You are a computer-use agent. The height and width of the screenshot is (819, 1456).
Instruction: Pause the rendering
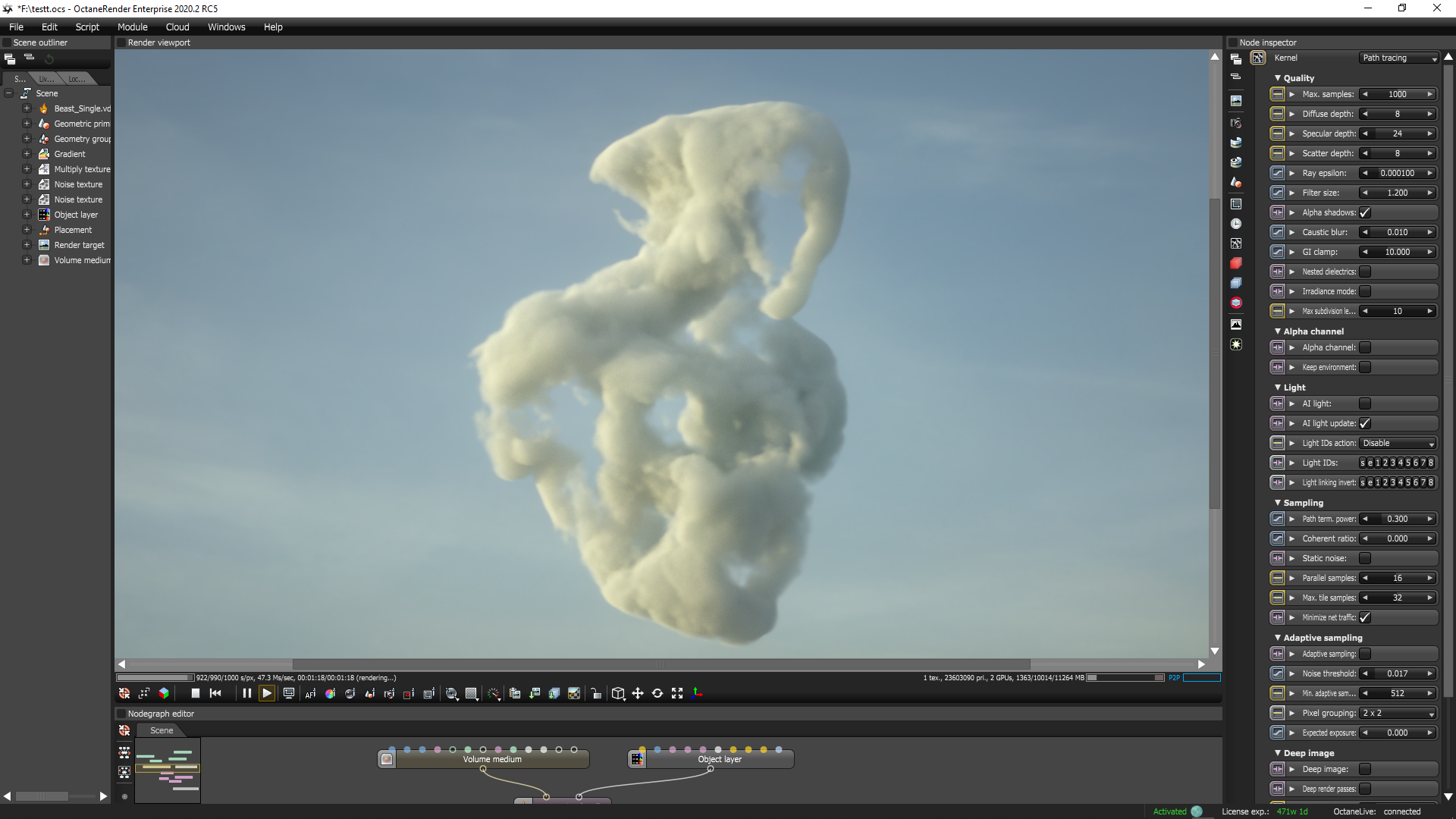click(246, 693)
